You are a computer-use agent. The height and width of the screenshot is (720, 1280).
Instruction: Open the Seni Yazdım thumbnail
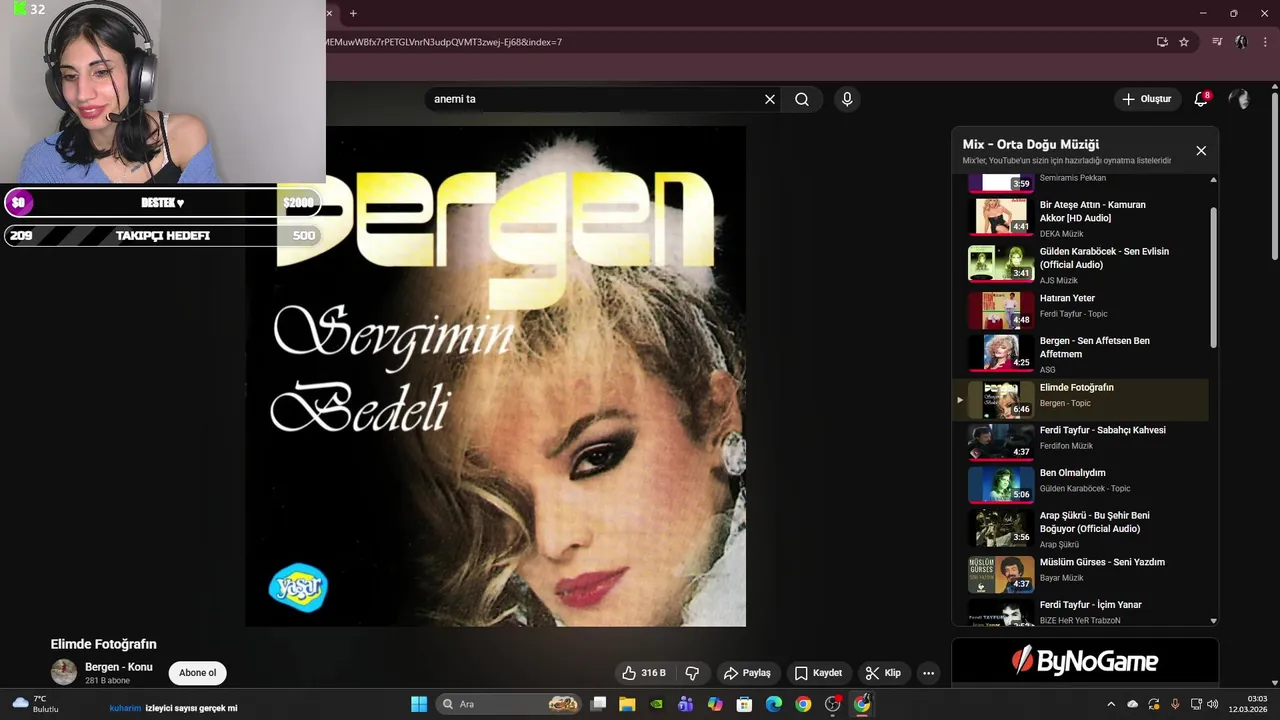click(x=1001, y=574)
